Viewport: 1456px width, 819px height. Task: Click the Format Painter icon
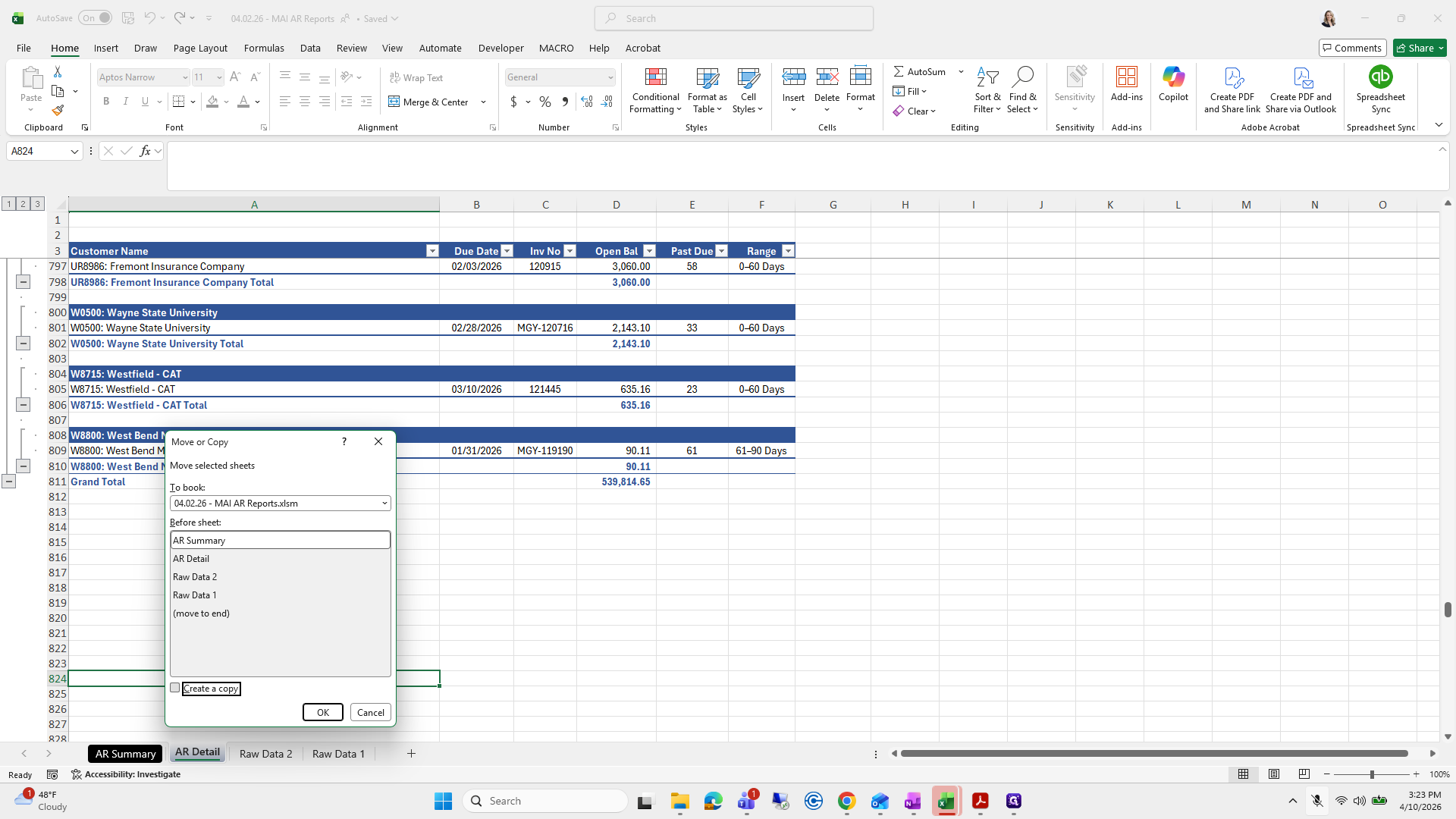pyautogui.click(x=58, y=111)
